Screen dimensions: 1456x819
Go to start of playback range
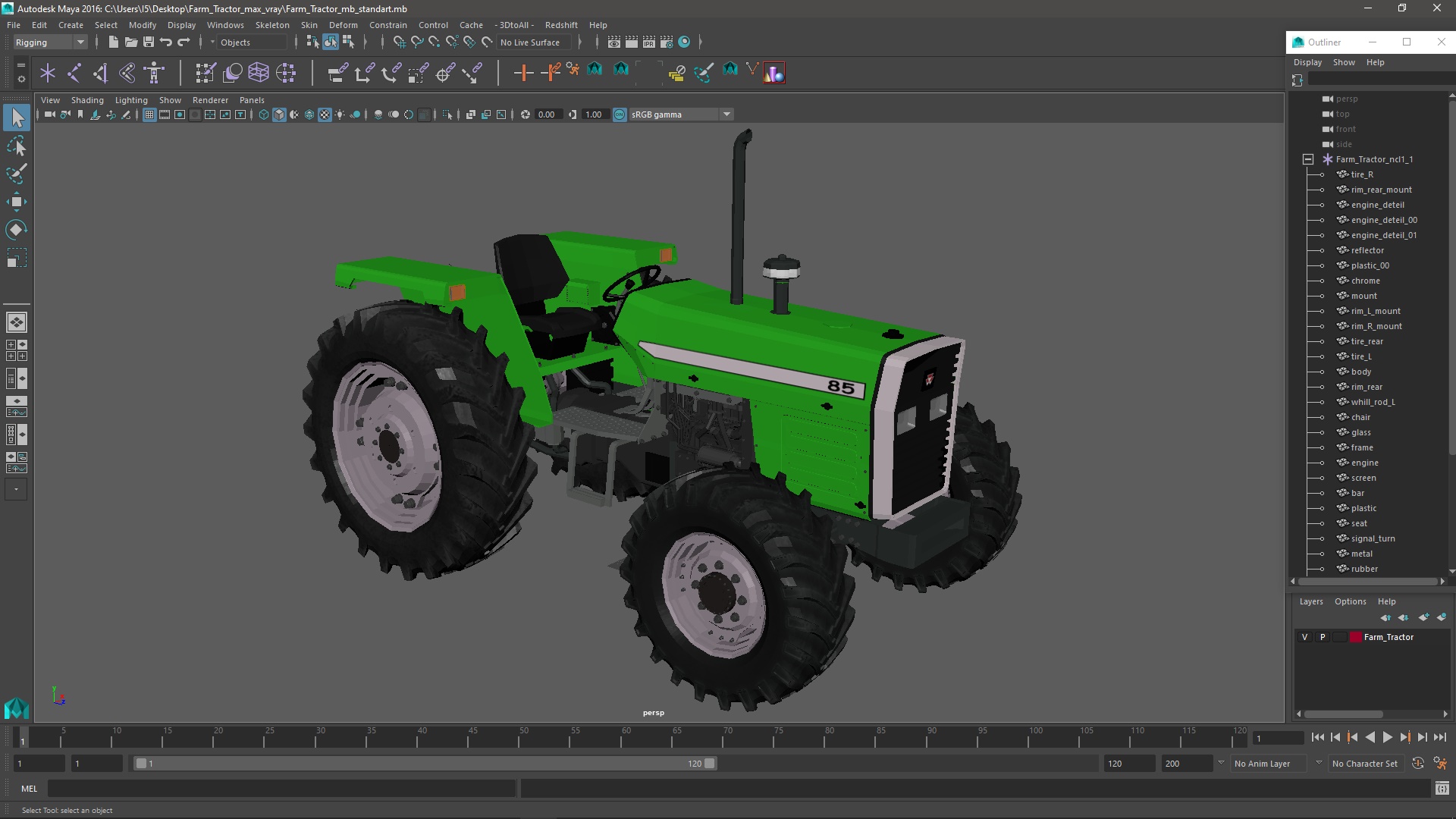click(x=1317, y=737)
